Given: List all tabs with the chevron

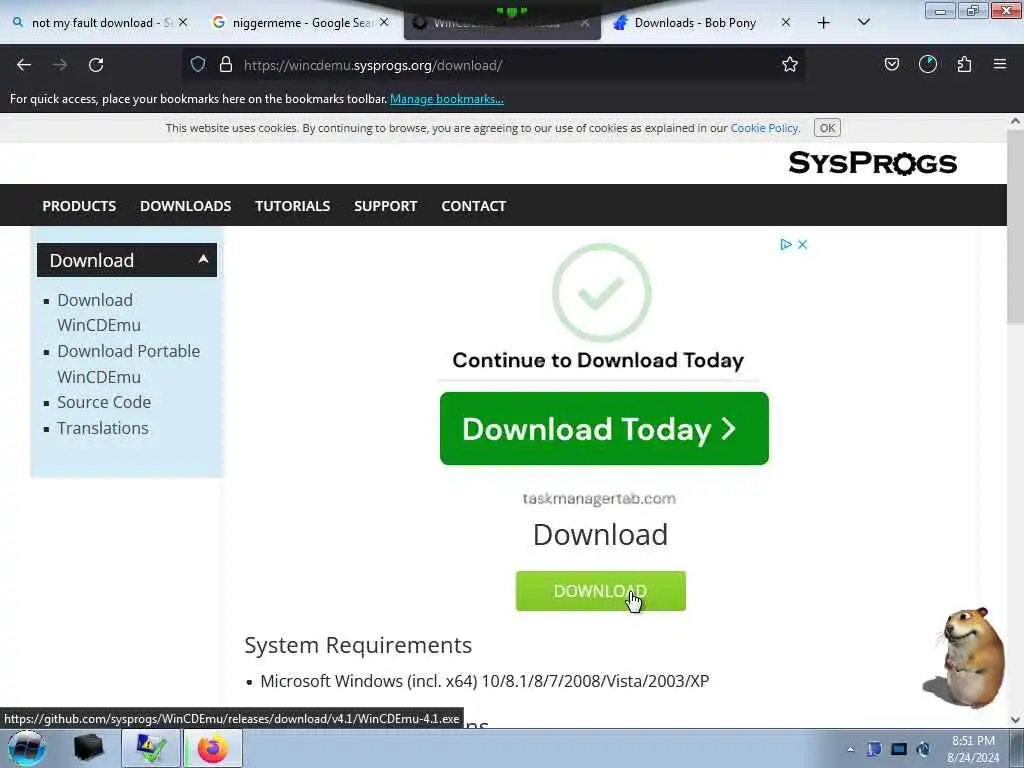Looking at the screenshot, I should (863, 23).
